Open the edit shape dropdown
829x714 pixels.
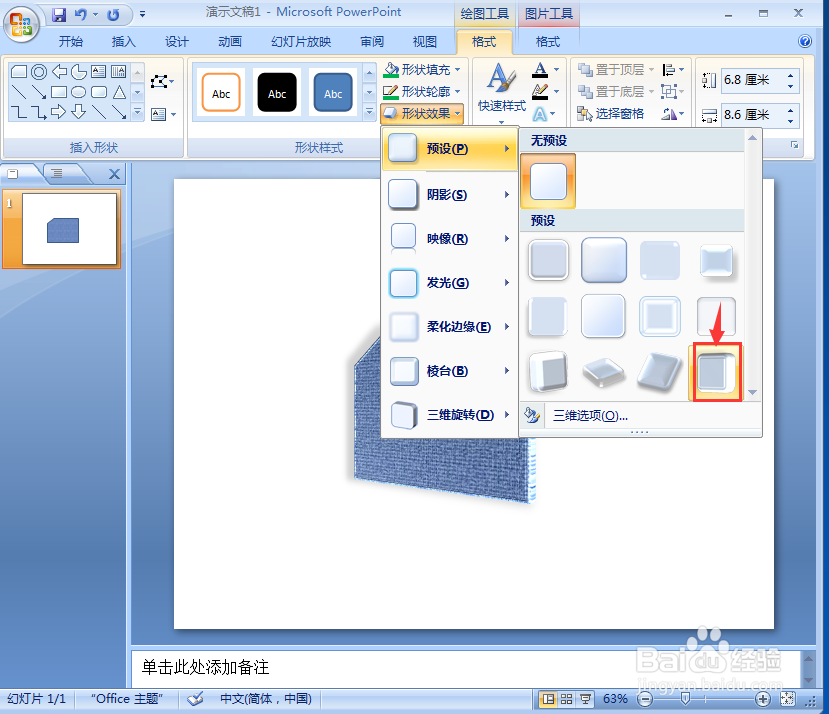coord(162,81)
